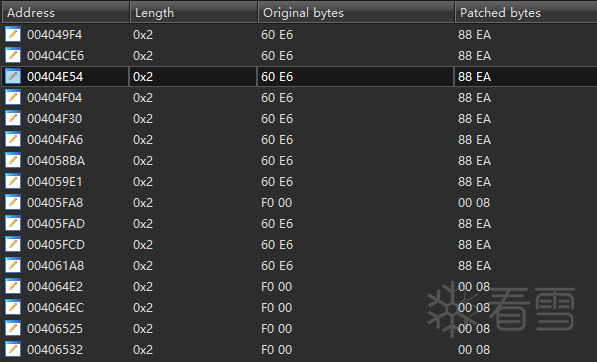Click the patch icon beside 00406532

(x=13, y=349)
